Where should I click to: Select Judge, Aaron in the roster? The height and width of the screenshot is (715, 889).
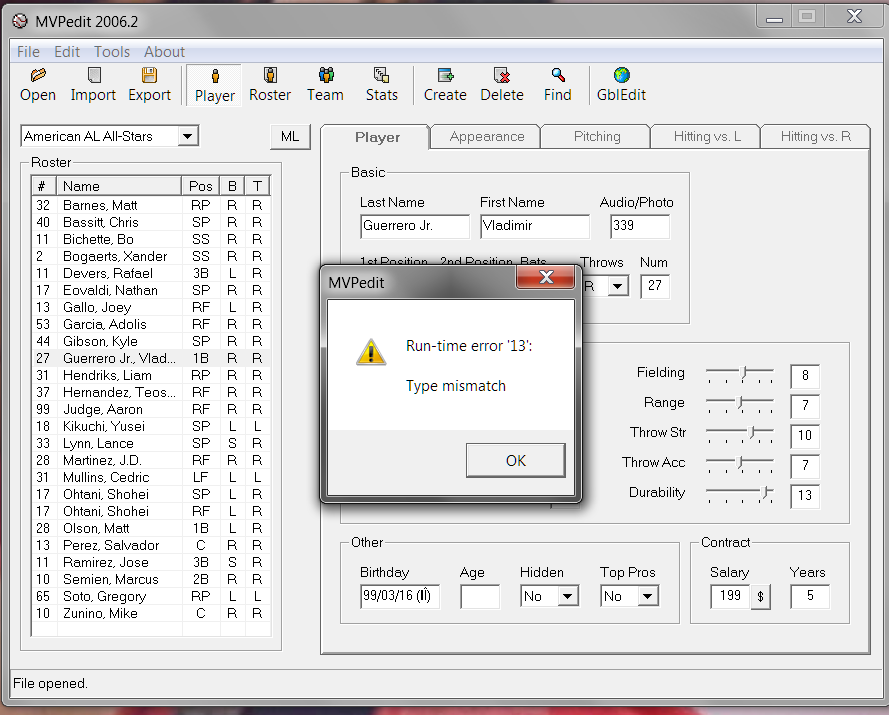click(151, 409)
